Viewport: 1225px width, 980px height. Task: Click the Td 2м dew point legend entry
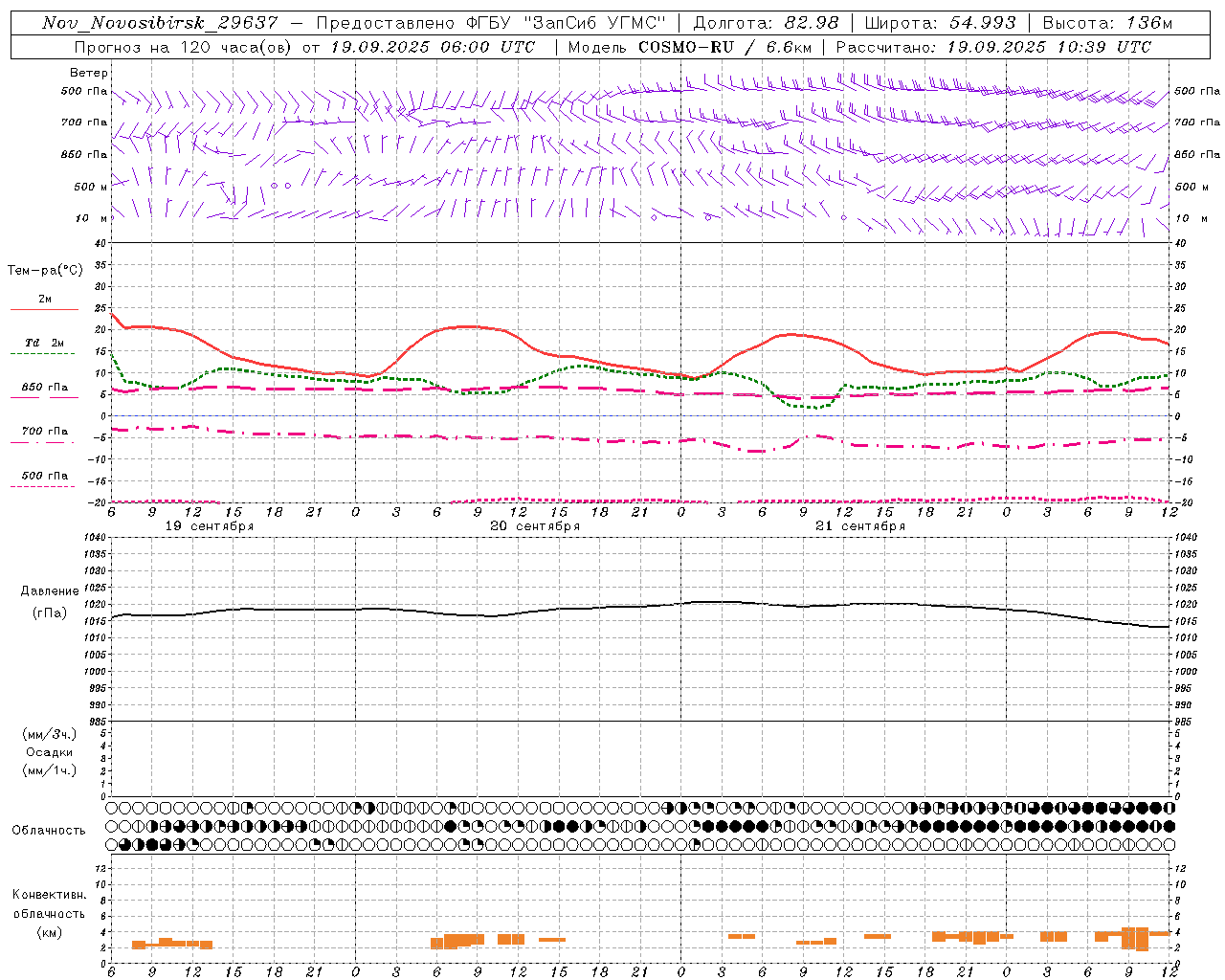click(x=45, y=343)
